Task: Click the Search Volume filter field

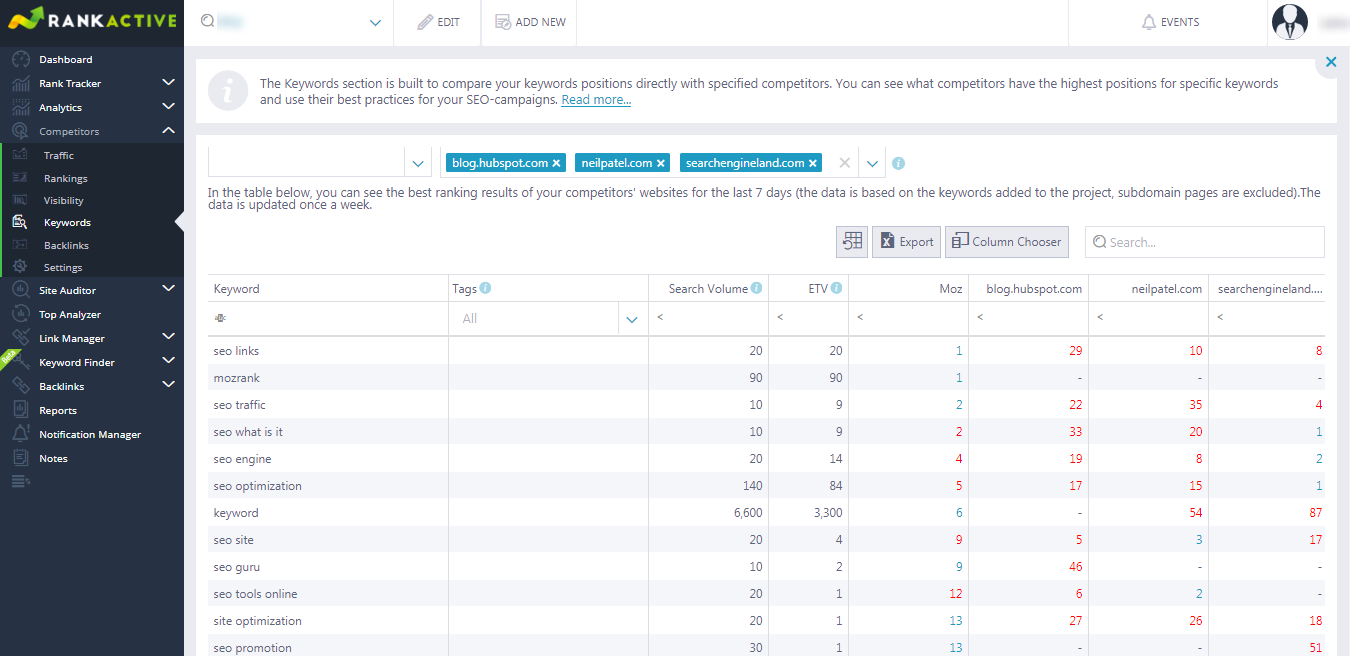Action: coord(709,318)
